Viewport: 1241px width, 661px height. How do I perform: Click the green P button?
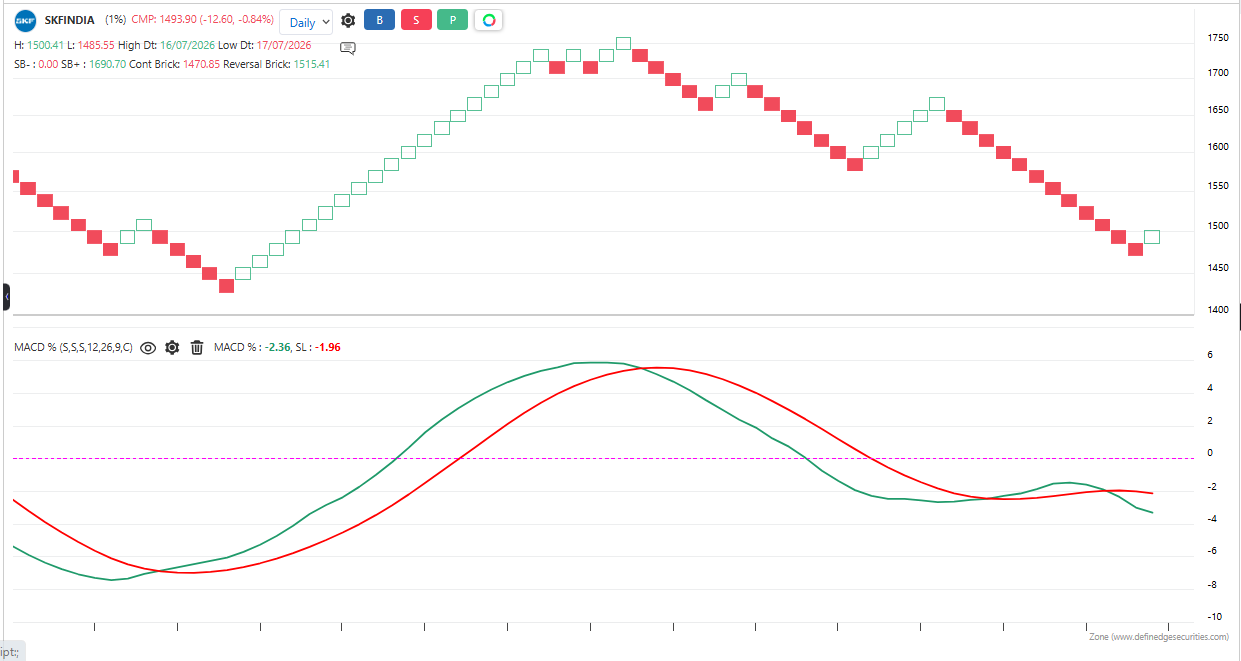tap(452, 20)
